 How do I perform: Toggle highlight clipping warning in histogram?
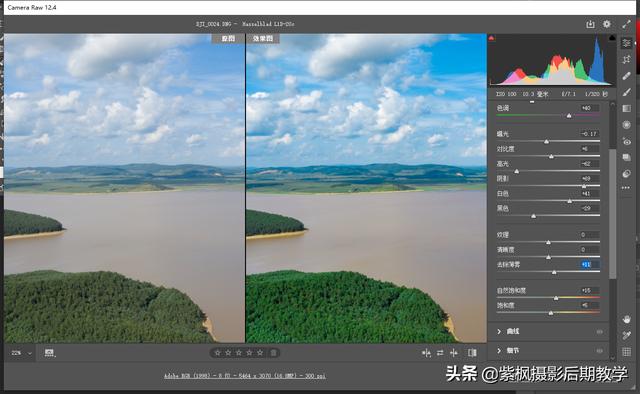[612, 38]
